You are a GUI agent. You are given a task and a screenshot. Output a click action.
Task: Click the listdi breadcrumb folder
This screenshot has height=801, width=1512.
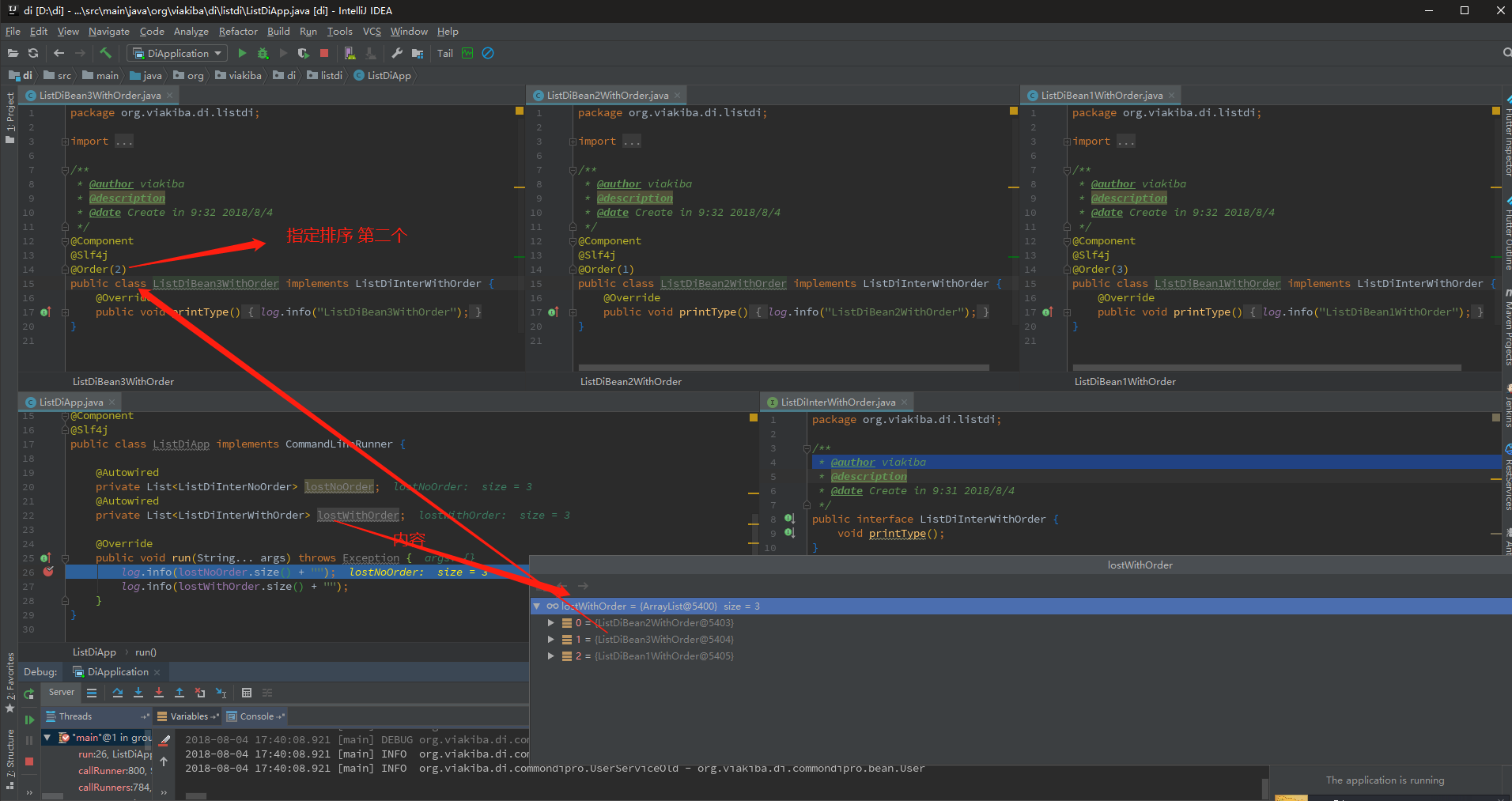coord(325,75)
